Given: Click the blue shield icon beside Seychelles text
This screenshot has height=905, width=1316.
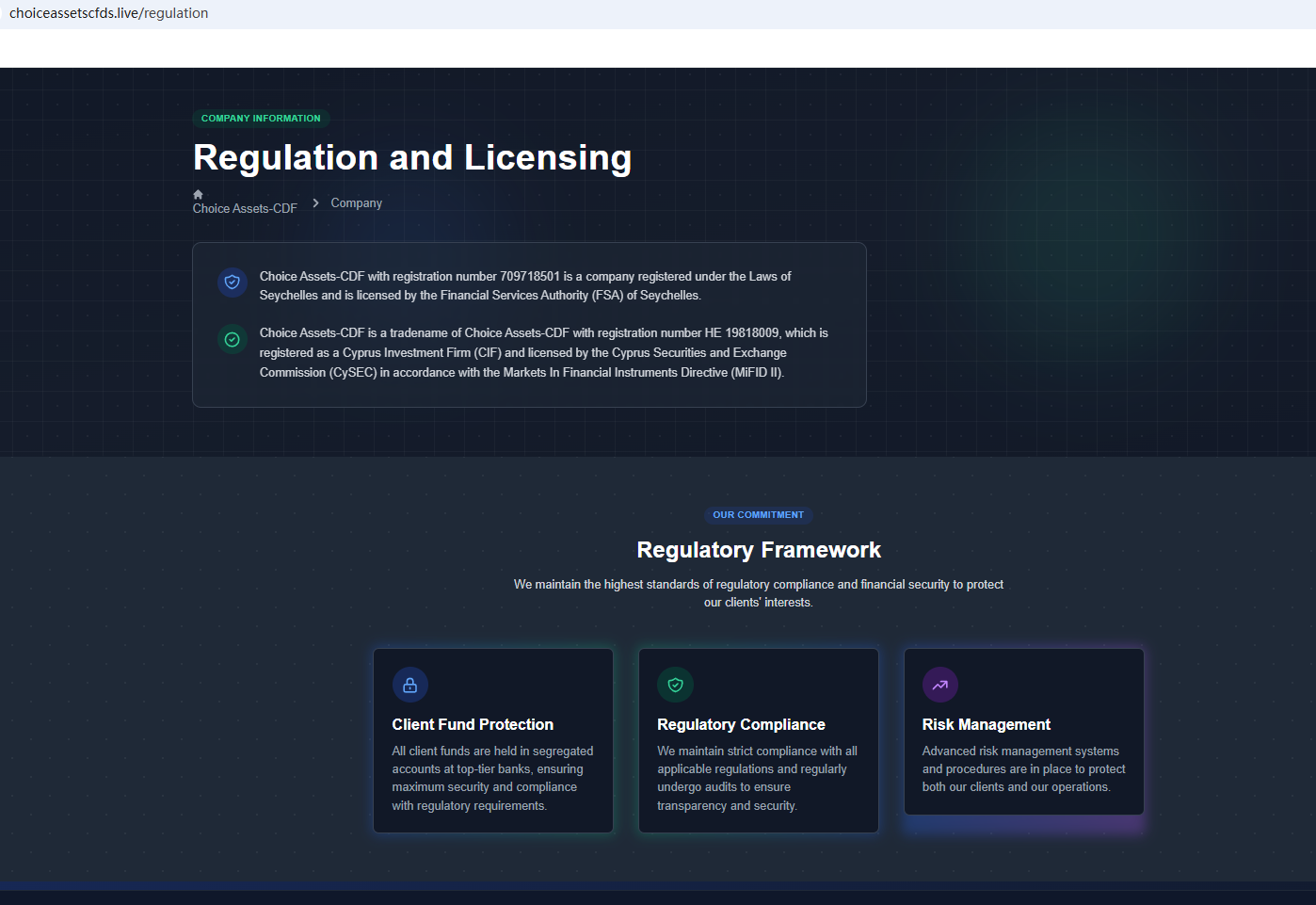Looking at the screenshot, I should (233, 283).
